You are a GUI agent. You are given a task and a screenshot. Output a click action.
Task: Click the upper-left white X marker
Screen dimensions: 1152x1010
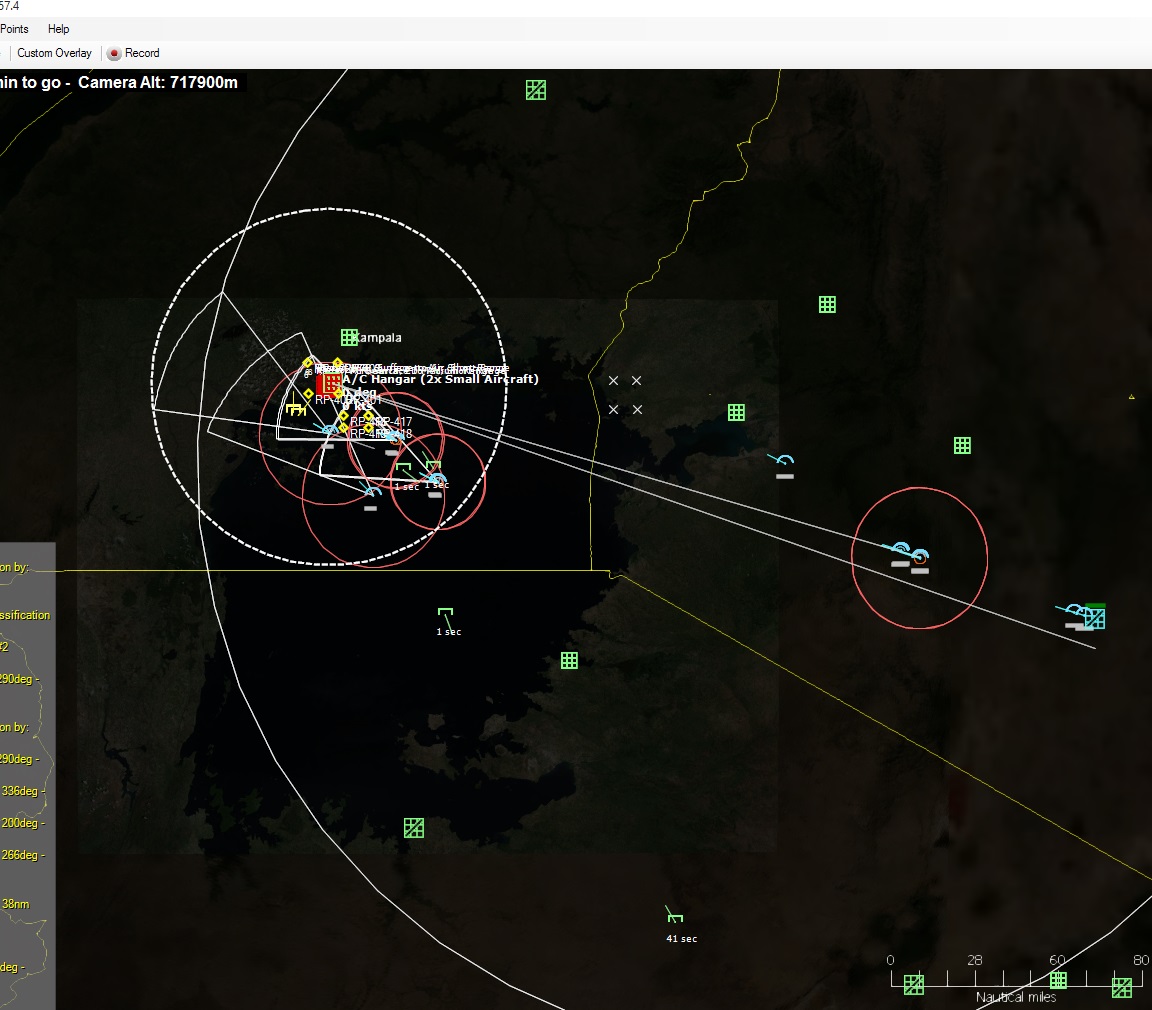[x=613, y=380]
